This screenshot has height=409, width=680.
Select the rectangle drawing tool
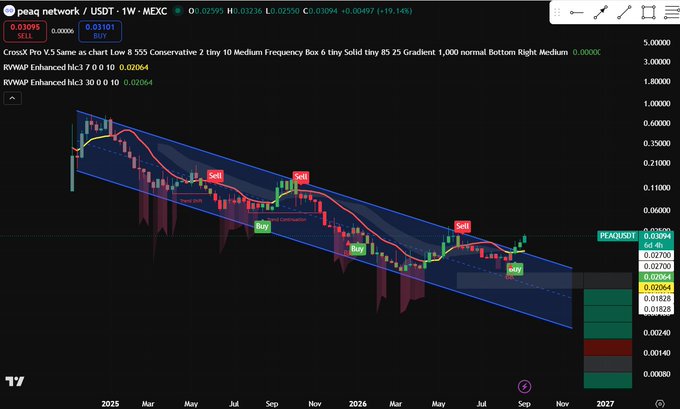[x=648, y=12]
